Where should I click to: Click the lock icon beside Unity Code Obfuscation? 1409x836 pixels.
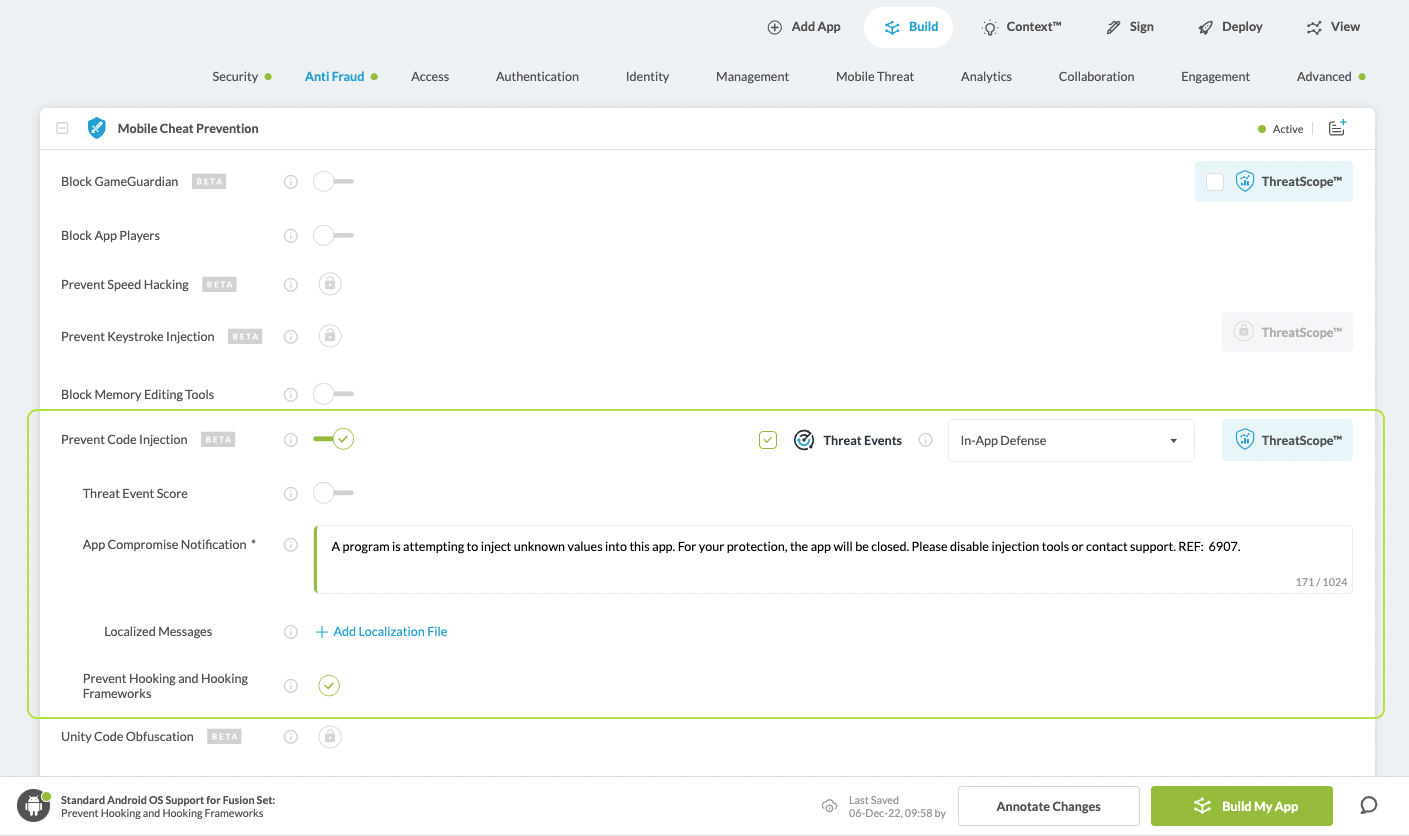[x=330, y=737]
